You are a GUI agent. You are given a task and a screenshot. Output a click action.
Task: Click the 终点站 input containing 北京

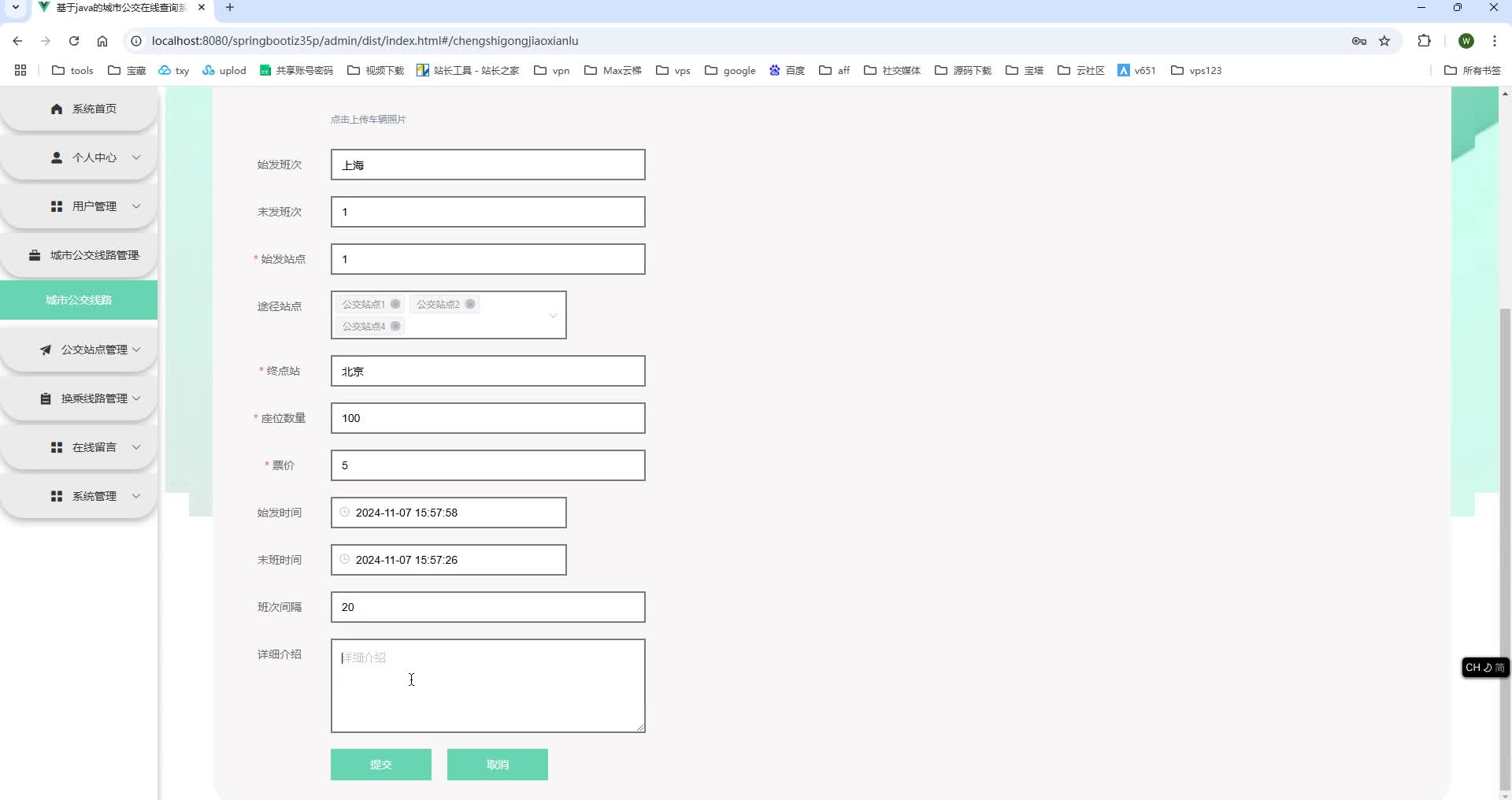488,371
